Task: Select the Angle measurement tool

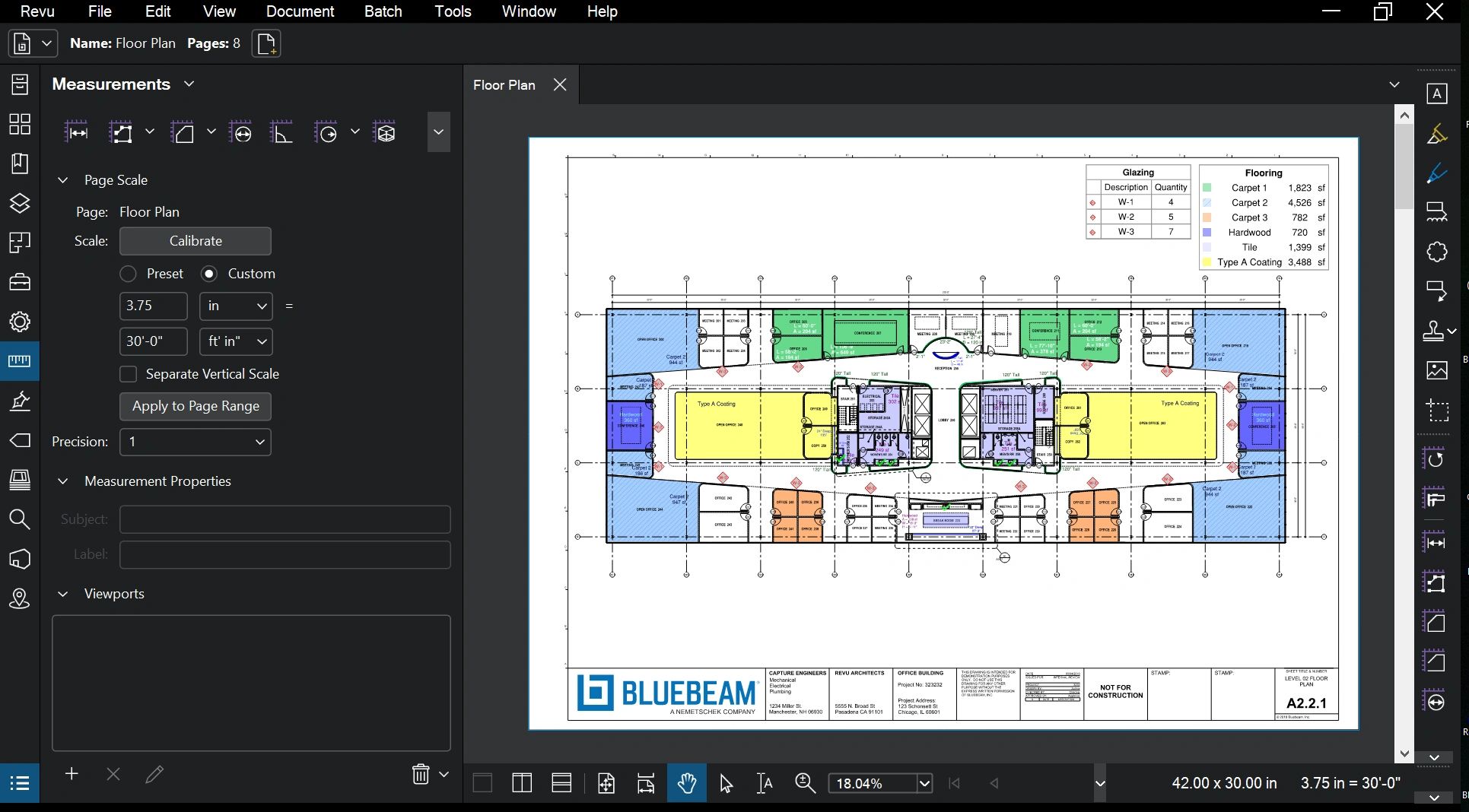Action: tap(281, 132)
